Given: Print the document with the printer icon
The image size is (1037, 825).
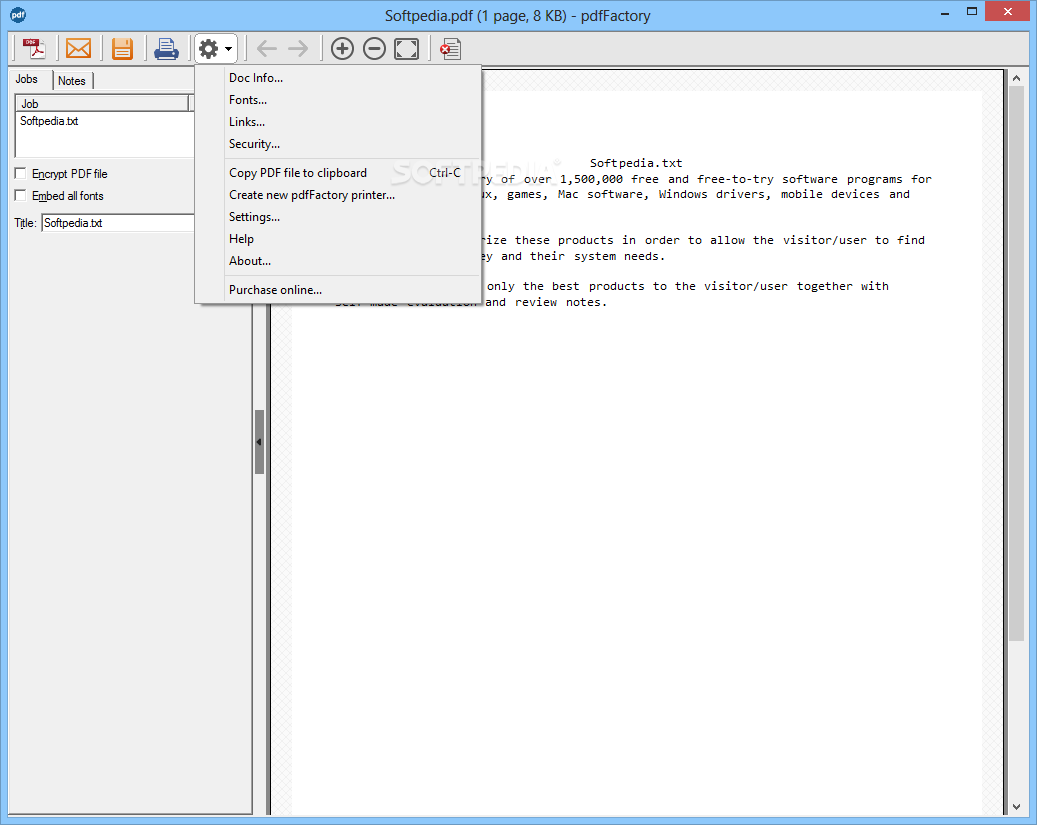Looking at the screenshot, I should coord(166,49).
